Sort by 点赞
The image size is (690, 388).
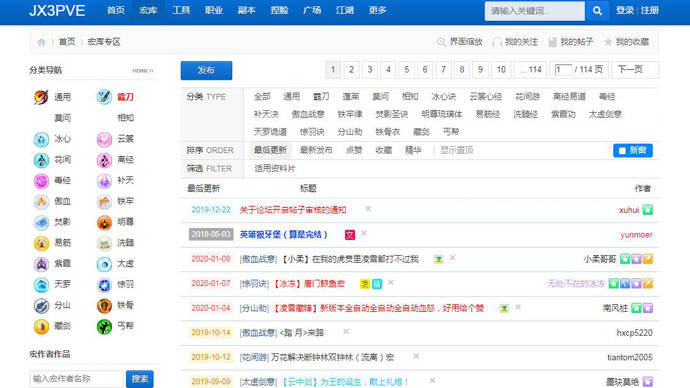(x=354, y=150)
